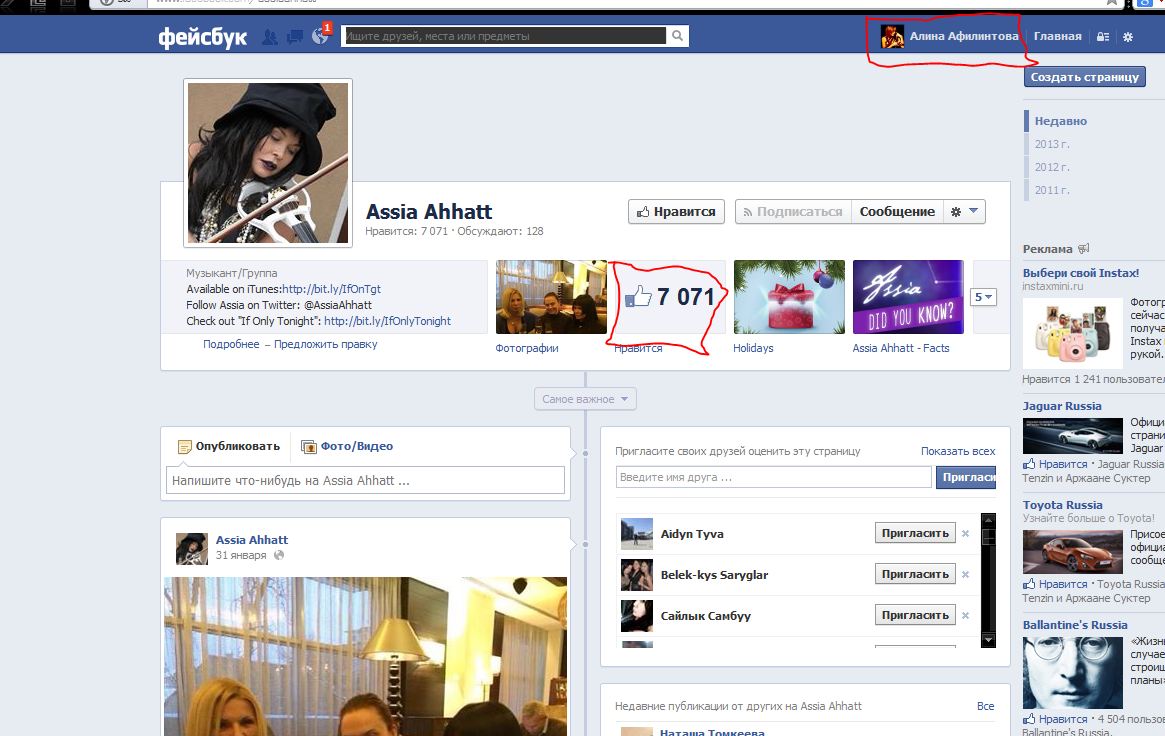Click in the Facebook search field
The height and width of the screenshot is (736, 1165).
pyautogui.click(x=504, y=36)
